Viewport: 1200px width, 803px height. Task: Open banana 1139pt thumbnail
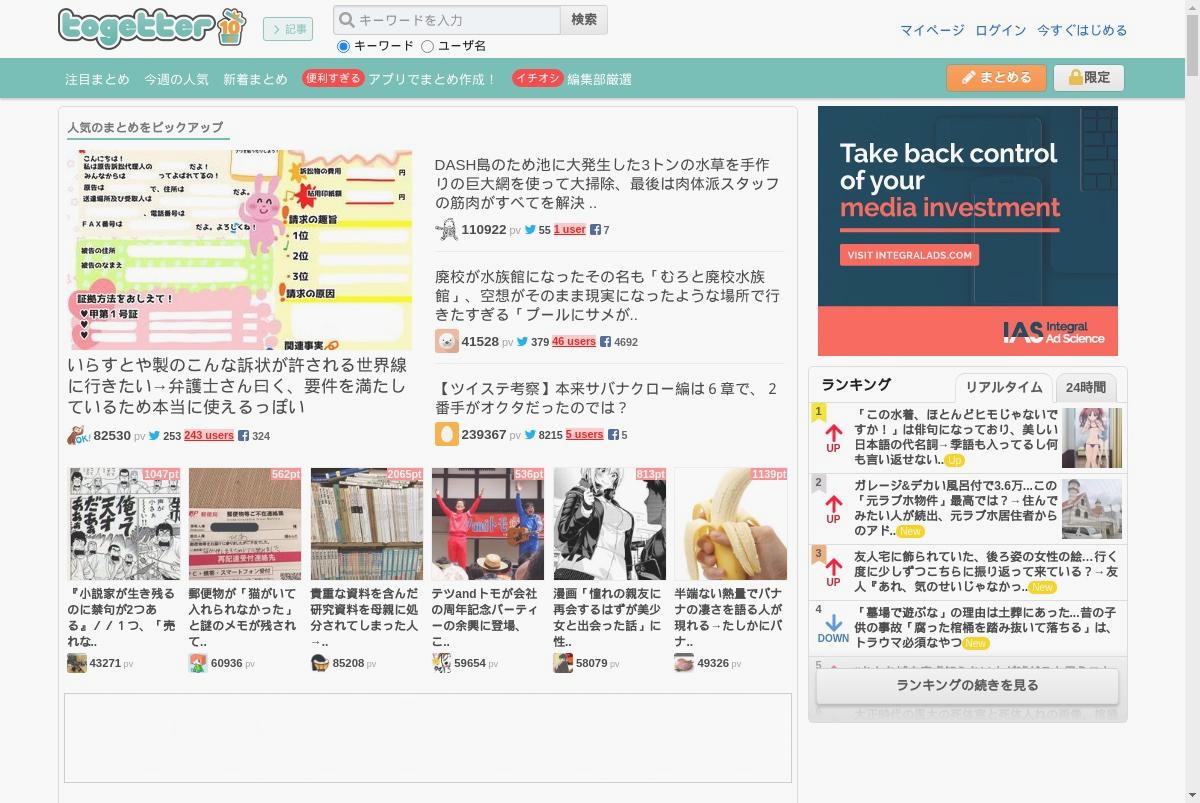[x=731, y=524]
